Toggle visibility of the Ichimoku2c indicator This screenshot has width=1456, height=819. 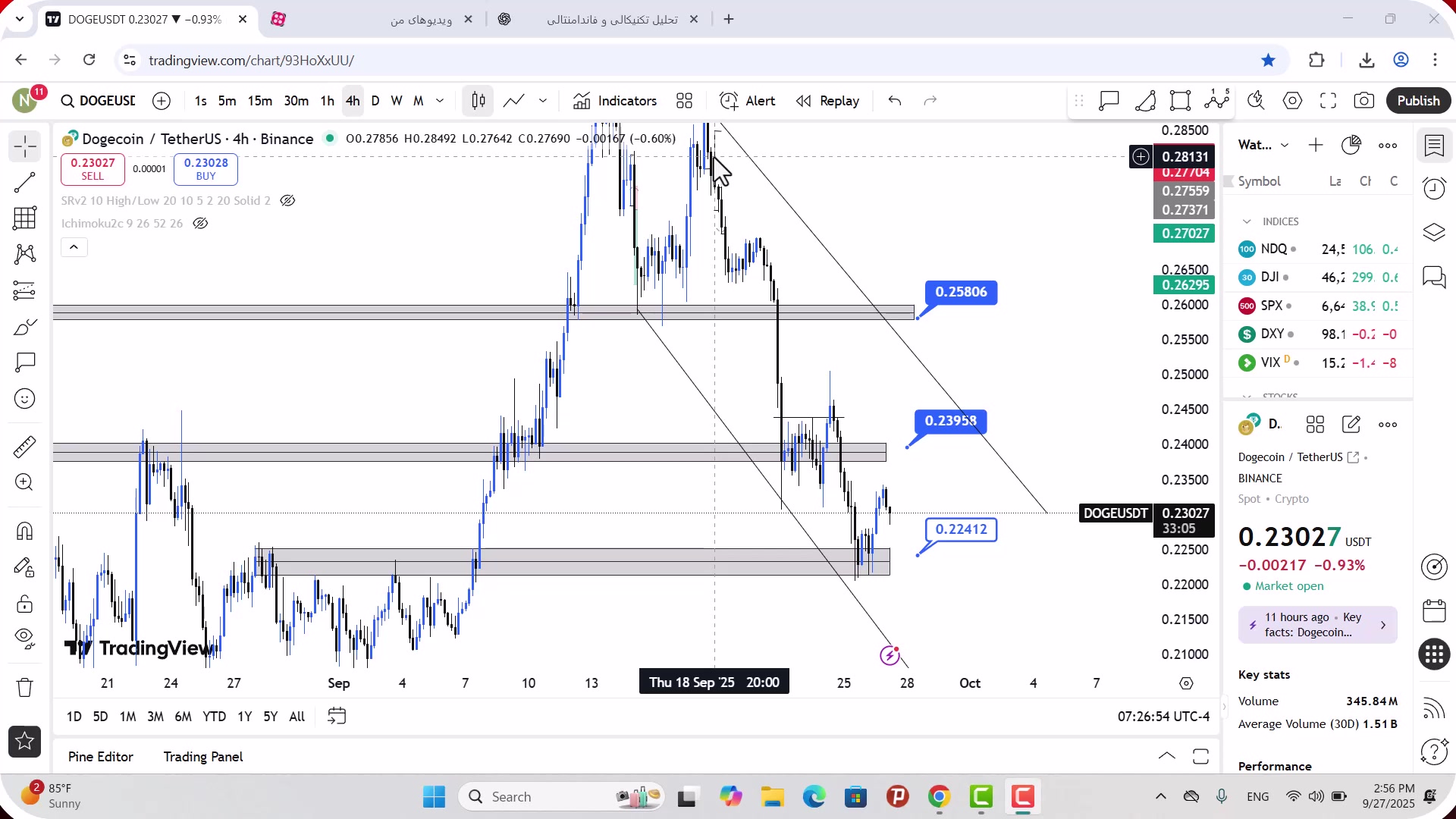[x=200, y=224]
